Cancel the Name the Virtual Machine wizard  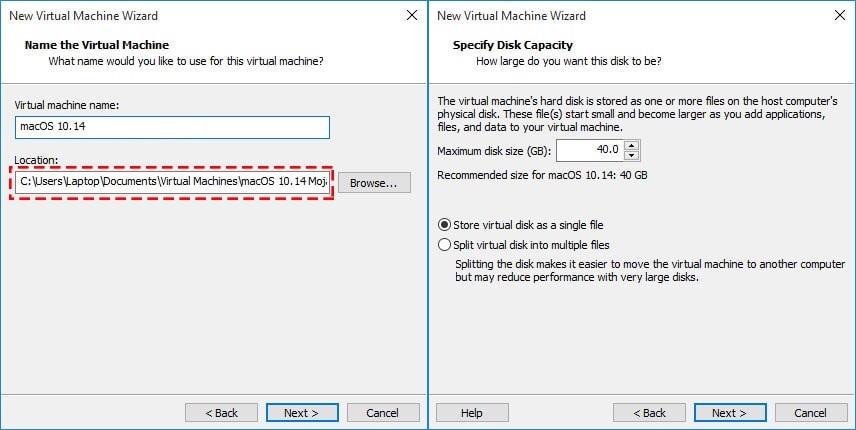(382, 413)
